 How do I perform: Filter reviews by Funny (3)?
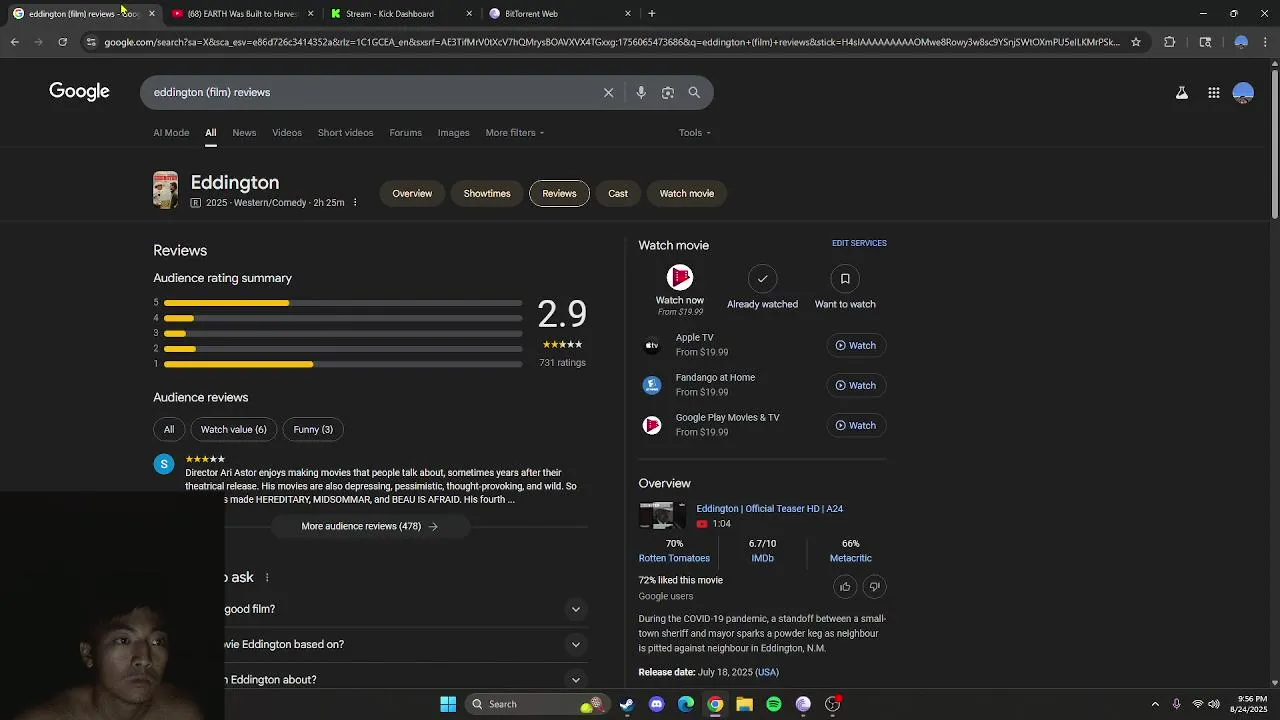313,430
